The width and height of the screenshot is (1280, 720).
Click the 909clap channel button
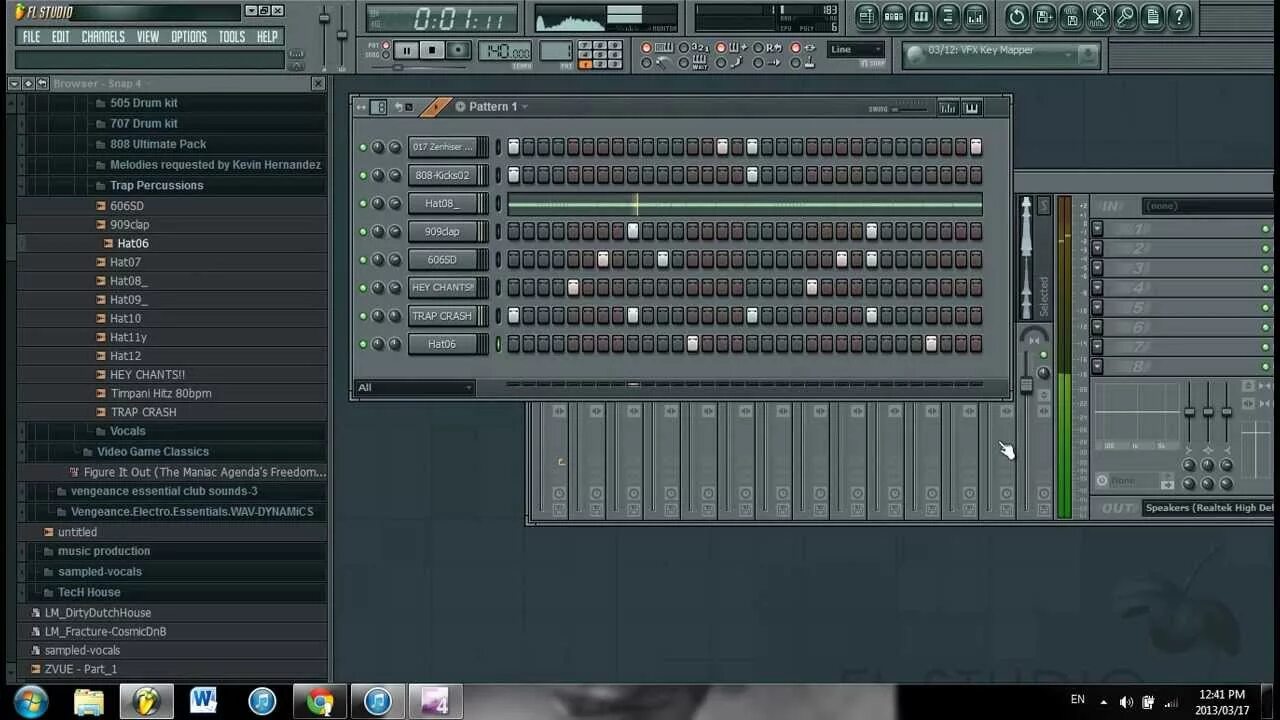(442, 231)
